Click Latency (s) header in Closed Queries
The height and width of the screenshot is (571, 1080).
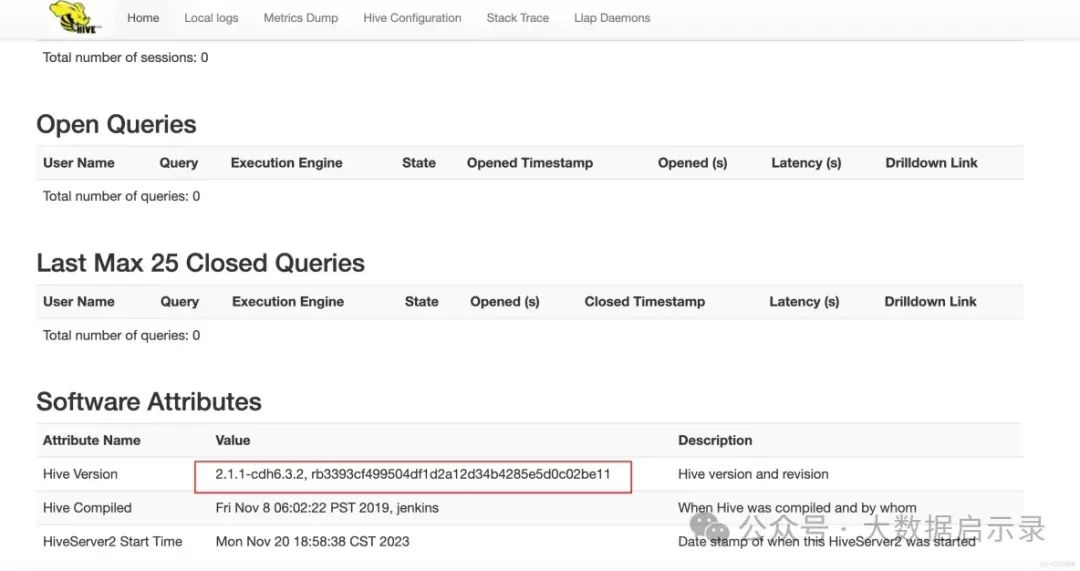pos(804,302)
